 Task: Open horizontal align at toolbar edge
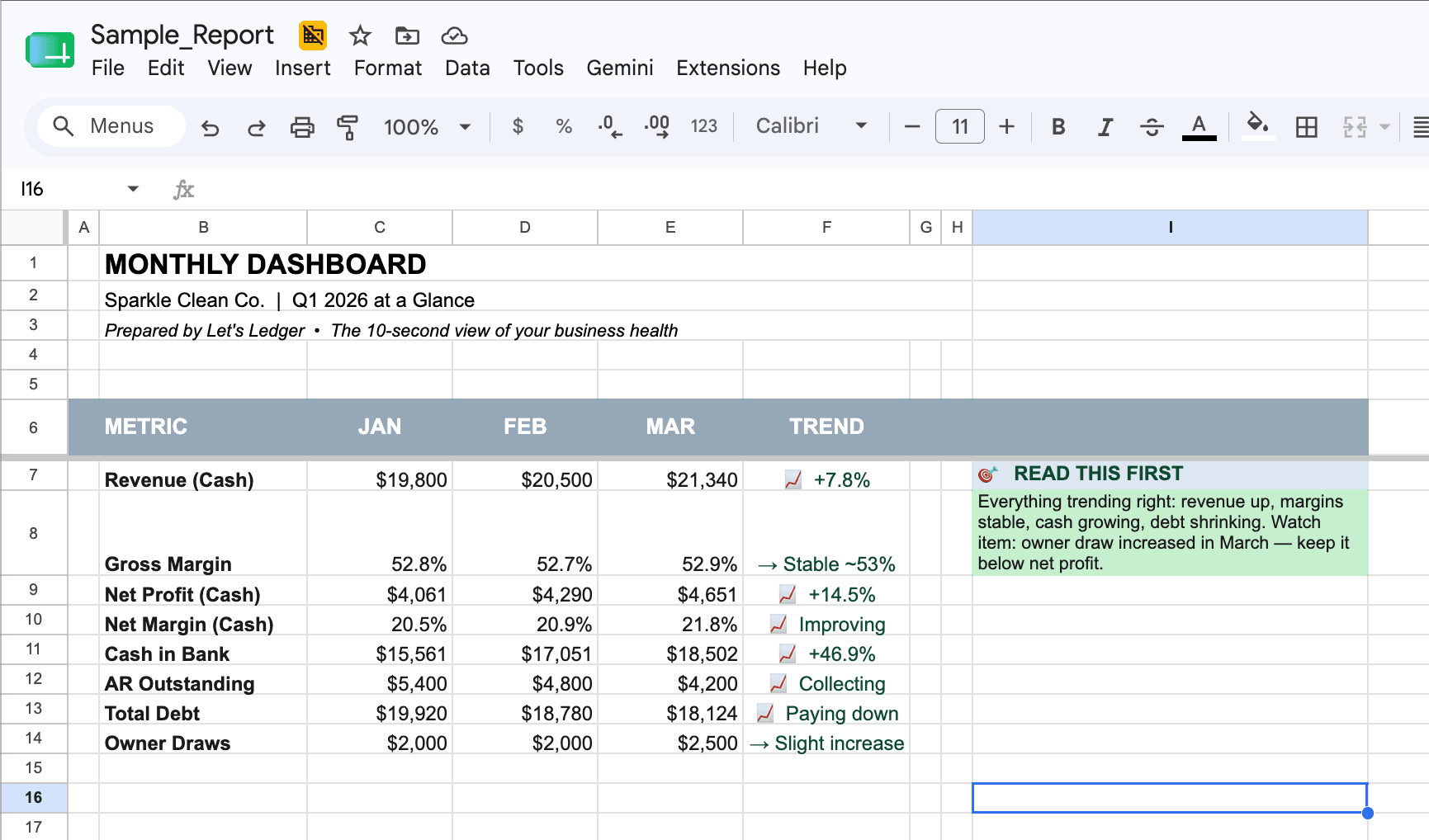coord(1420,126)
